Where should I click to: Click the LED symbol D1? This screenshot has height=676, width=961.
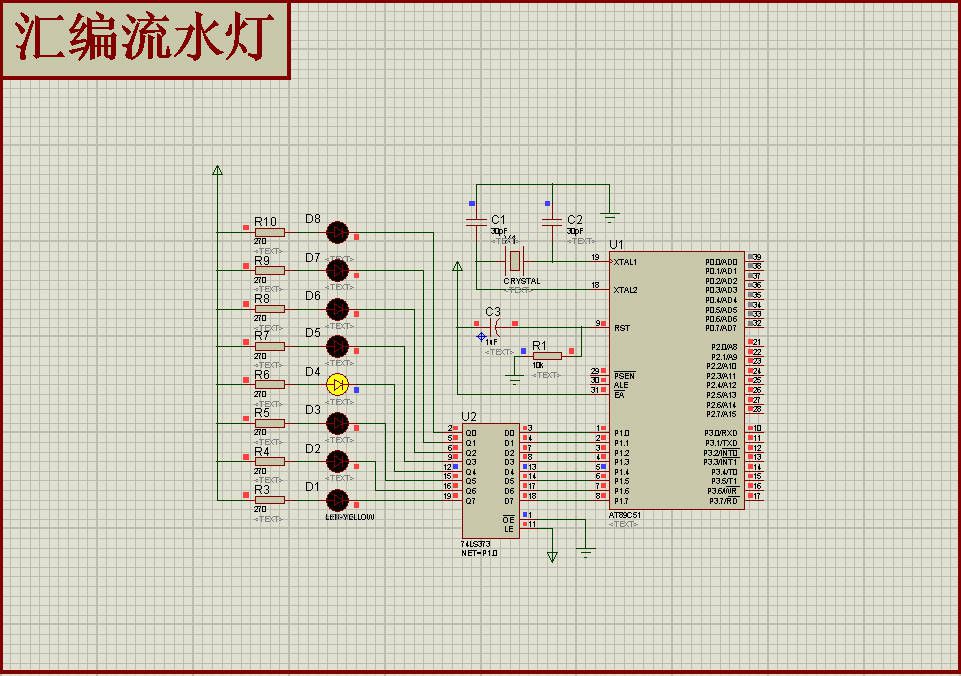pyautogui.click(x=337, y=500)
